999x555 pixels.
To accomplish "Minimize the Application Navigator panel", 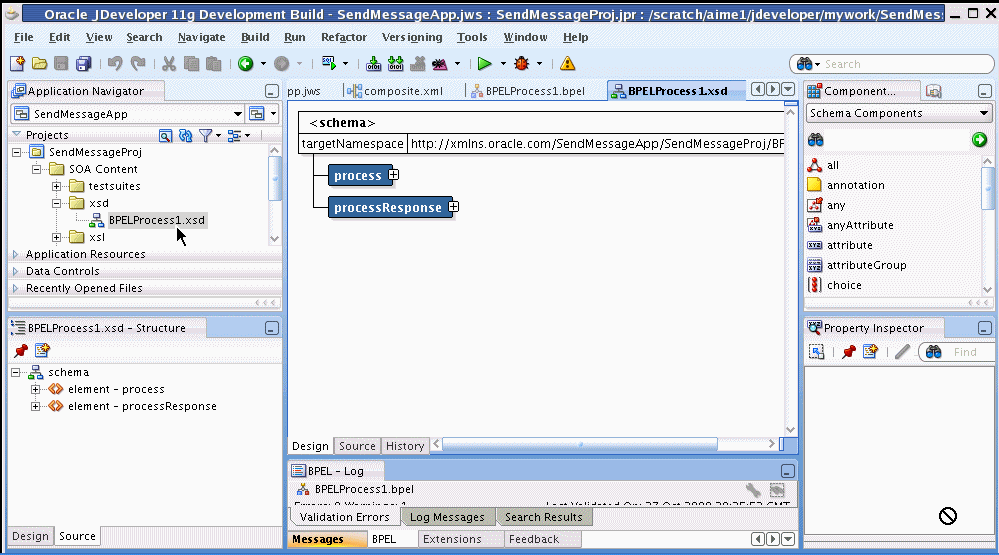I will 271,91.
